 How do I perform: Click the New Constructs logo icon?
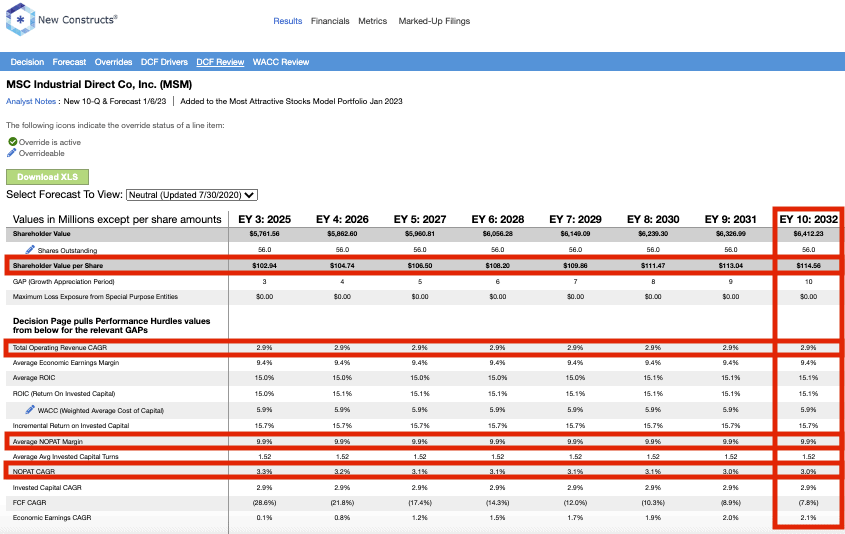point(20,20)
